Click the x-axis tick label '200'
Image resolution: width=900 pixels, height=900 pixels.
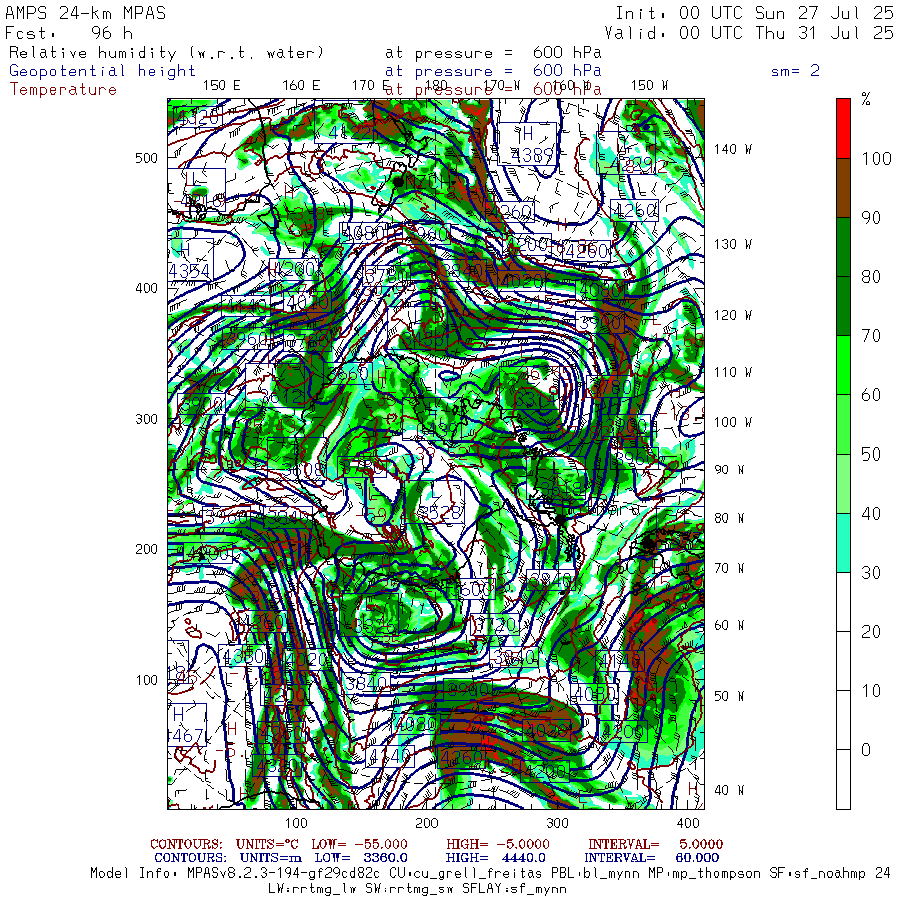point(426,823)
